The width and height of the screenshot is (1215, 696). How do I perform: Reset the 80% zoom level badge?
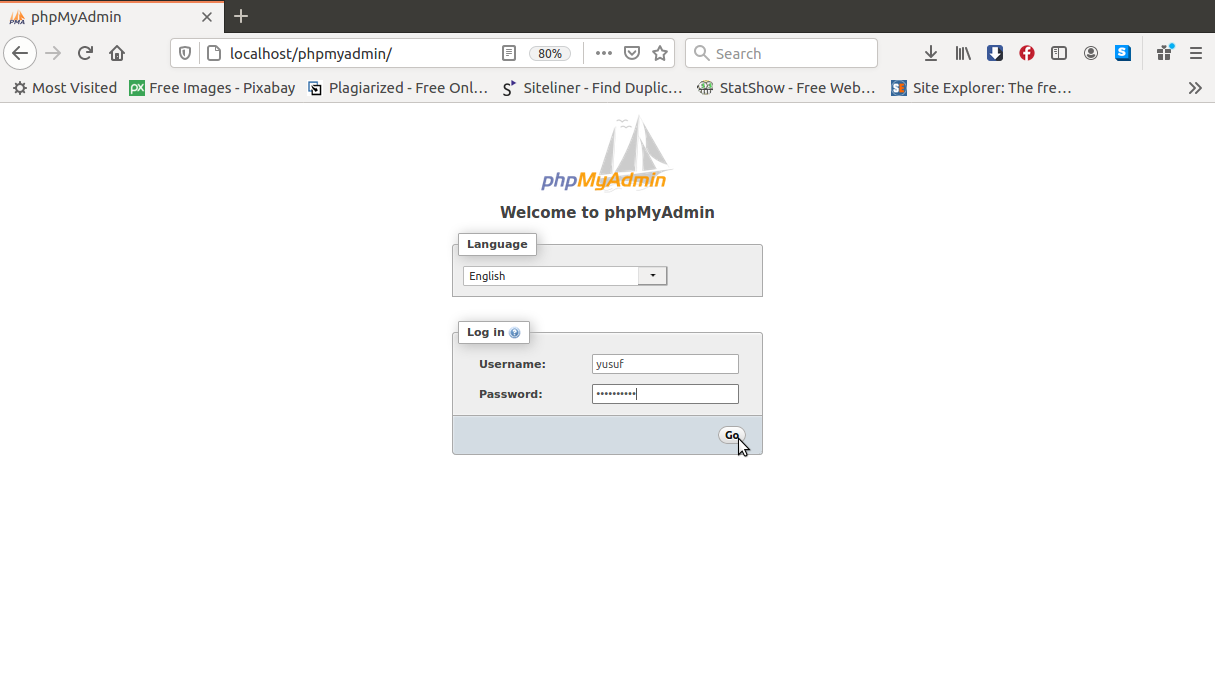550,53
